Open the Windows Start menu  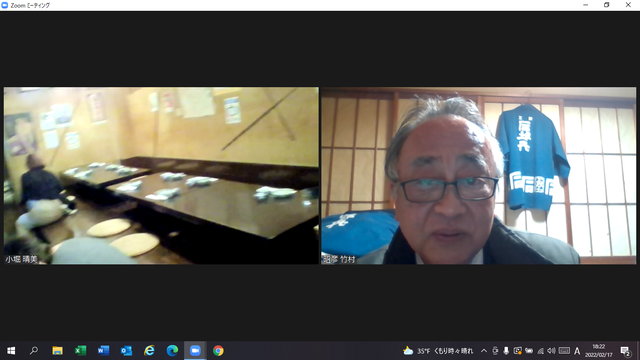[11, 351]
